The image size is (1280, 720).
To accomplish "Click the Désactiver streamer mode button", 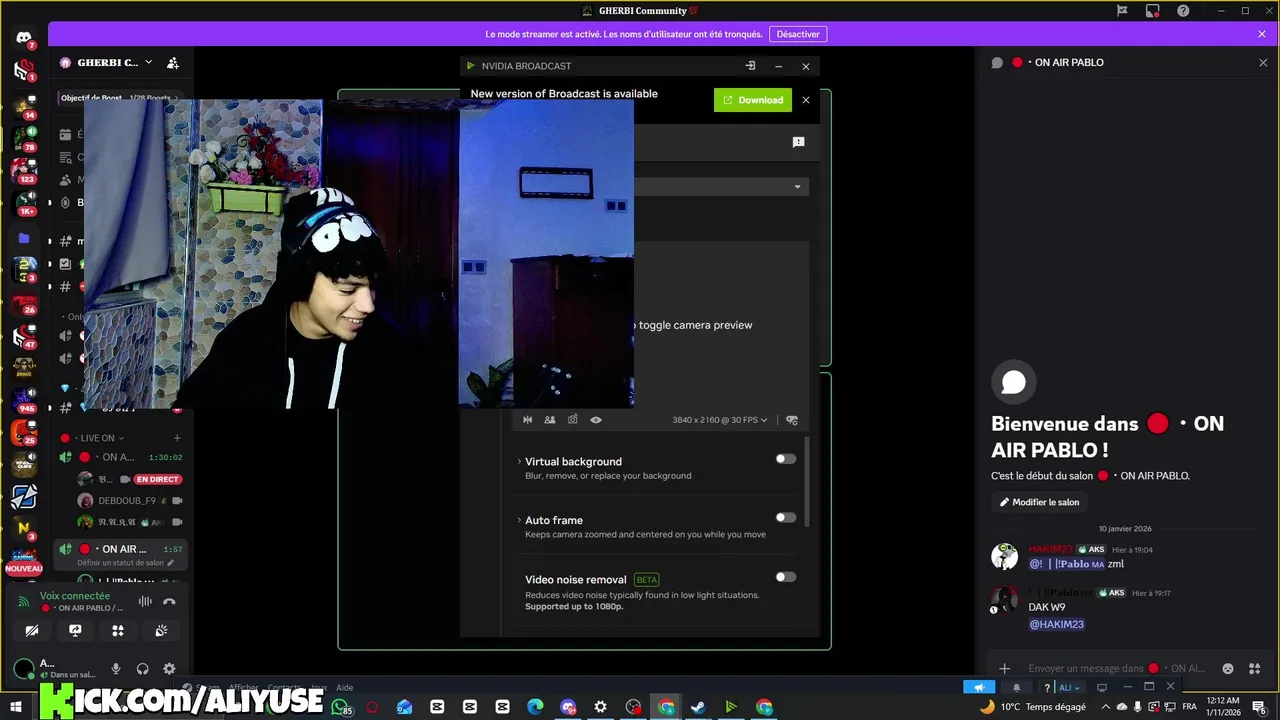I will [798, 34].
